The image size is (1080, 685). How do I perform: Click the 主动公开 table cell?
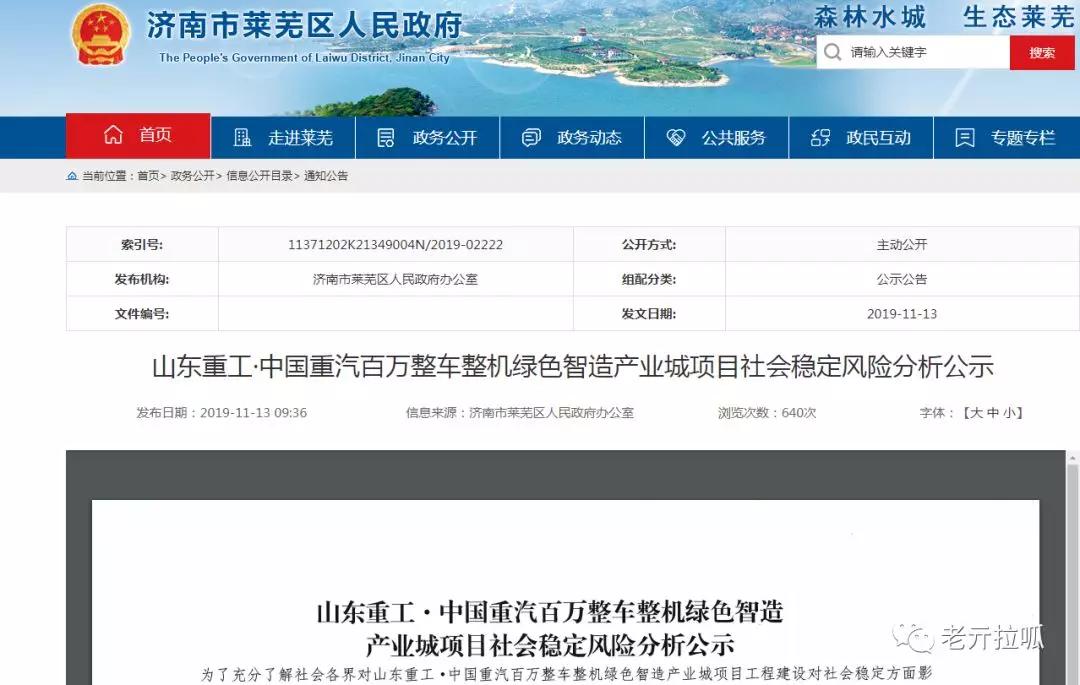[902, 244]
